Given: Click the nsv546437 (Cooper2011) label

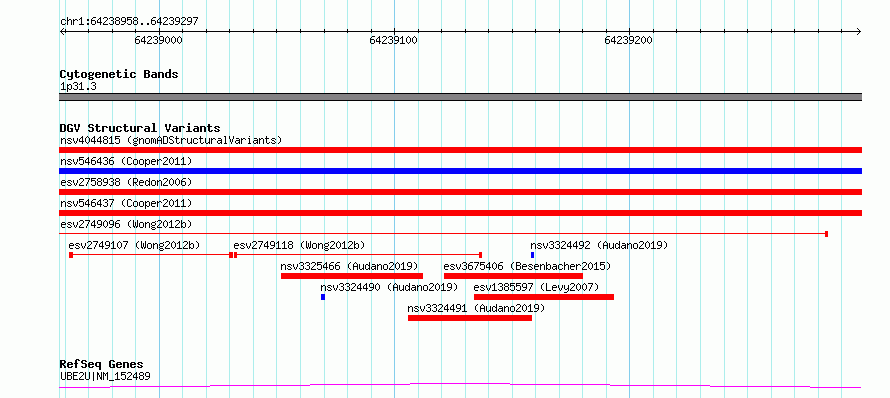Looking at the screenshot, I should click(x=126, y=203).
